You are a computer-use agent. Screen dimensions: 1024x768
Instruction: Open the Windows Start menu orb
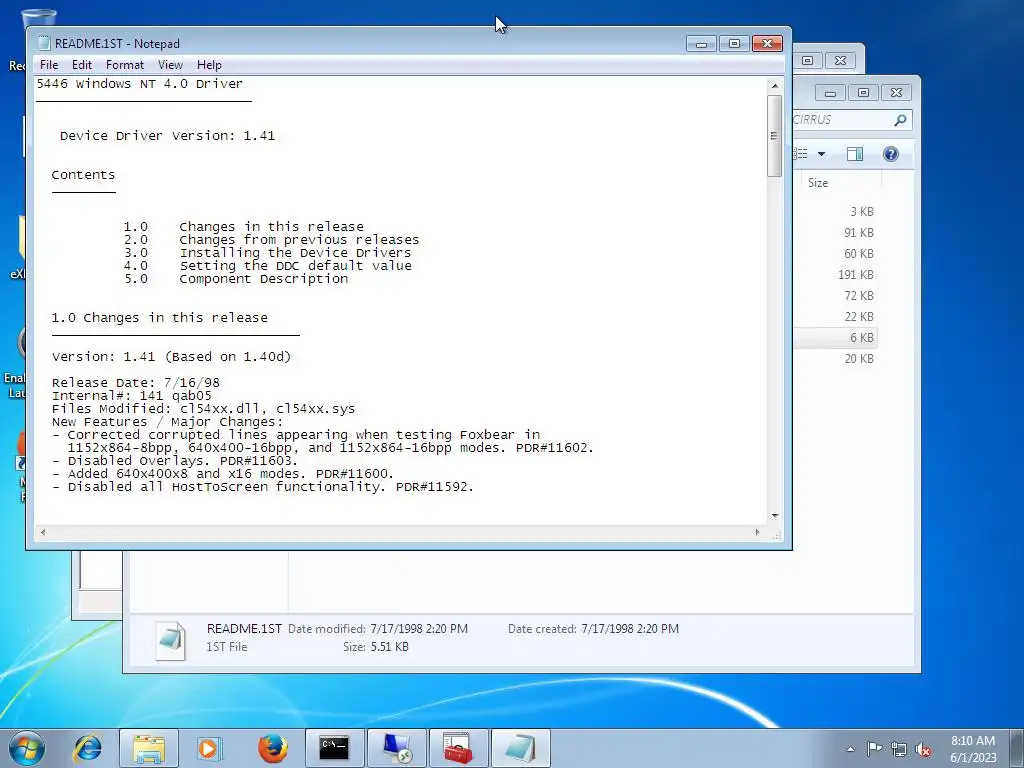pyautogui.click(x=27, y=748)
